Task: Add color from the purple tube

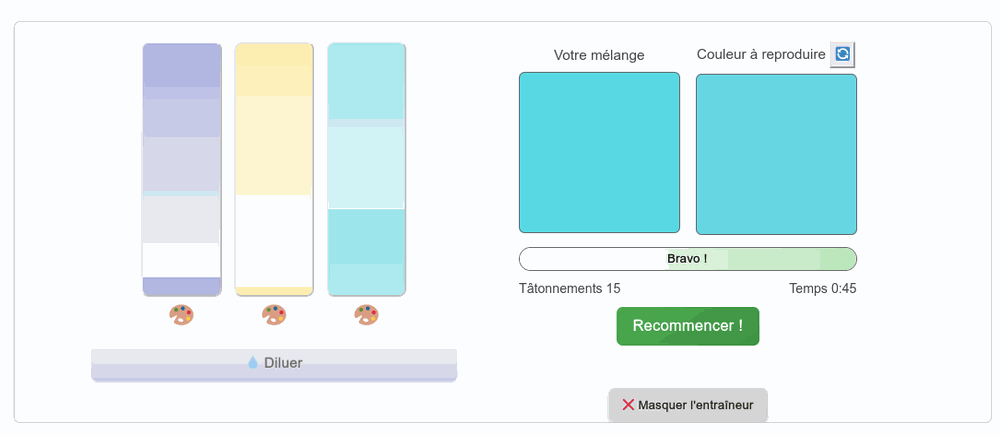Action: [x=182, y=170]
